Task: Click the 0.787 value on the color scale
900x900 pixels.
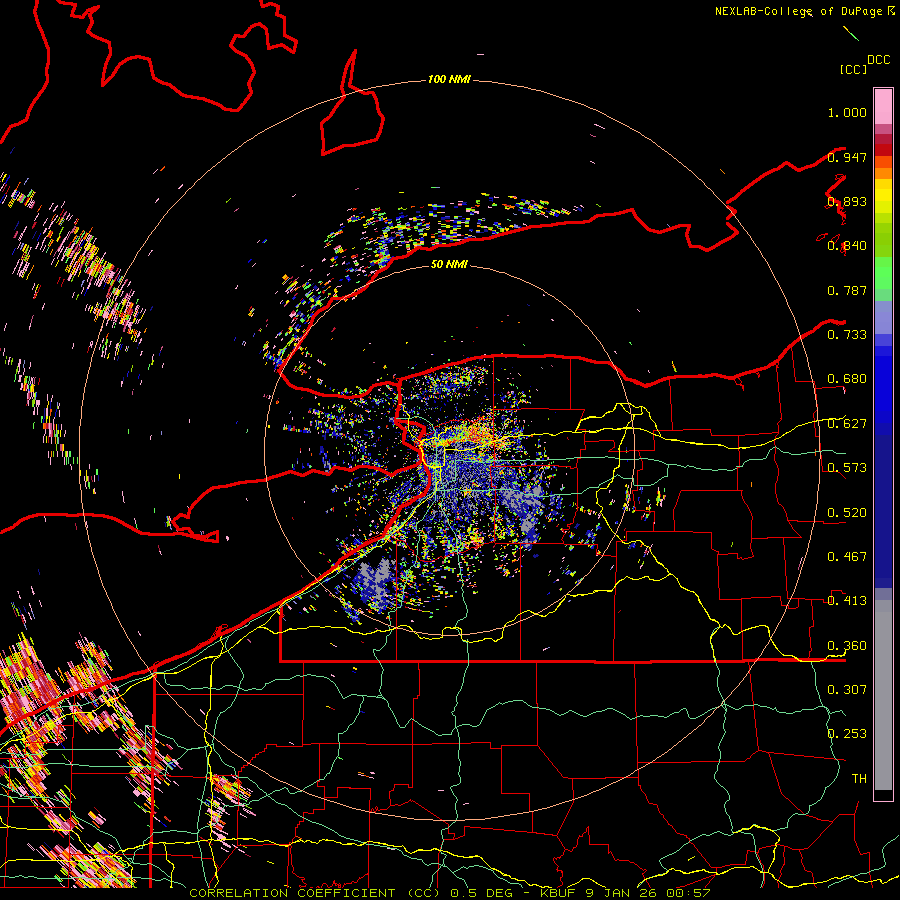Action: click(x=847, y=290)
